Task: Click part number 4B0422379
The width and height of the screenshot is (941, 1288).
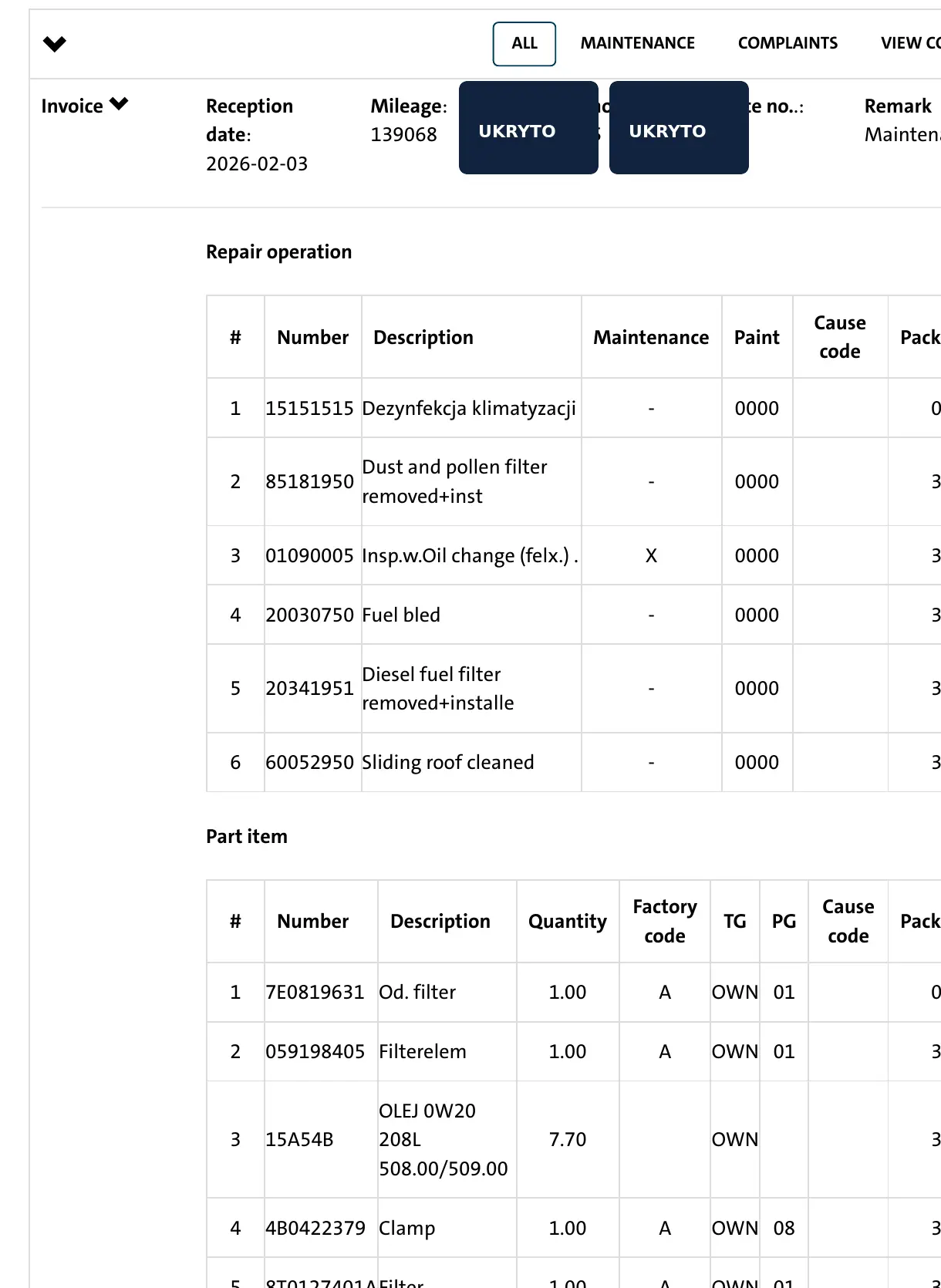Action: pyautogui.click(x=315, y=1228)
